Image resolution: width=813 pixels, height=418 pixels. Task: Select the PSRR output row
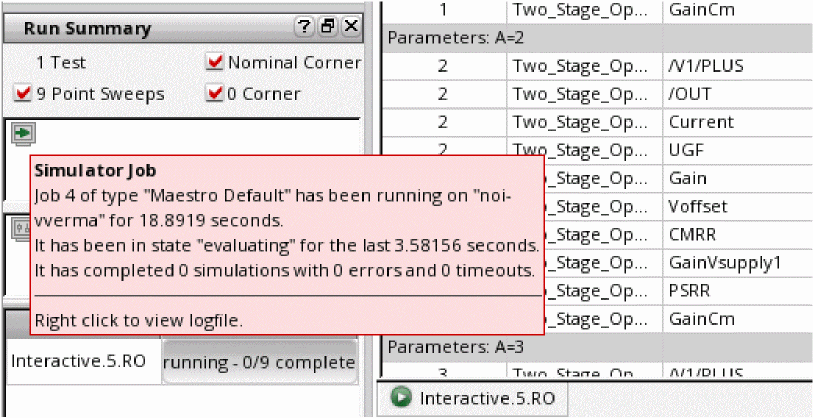click(689, 290)
